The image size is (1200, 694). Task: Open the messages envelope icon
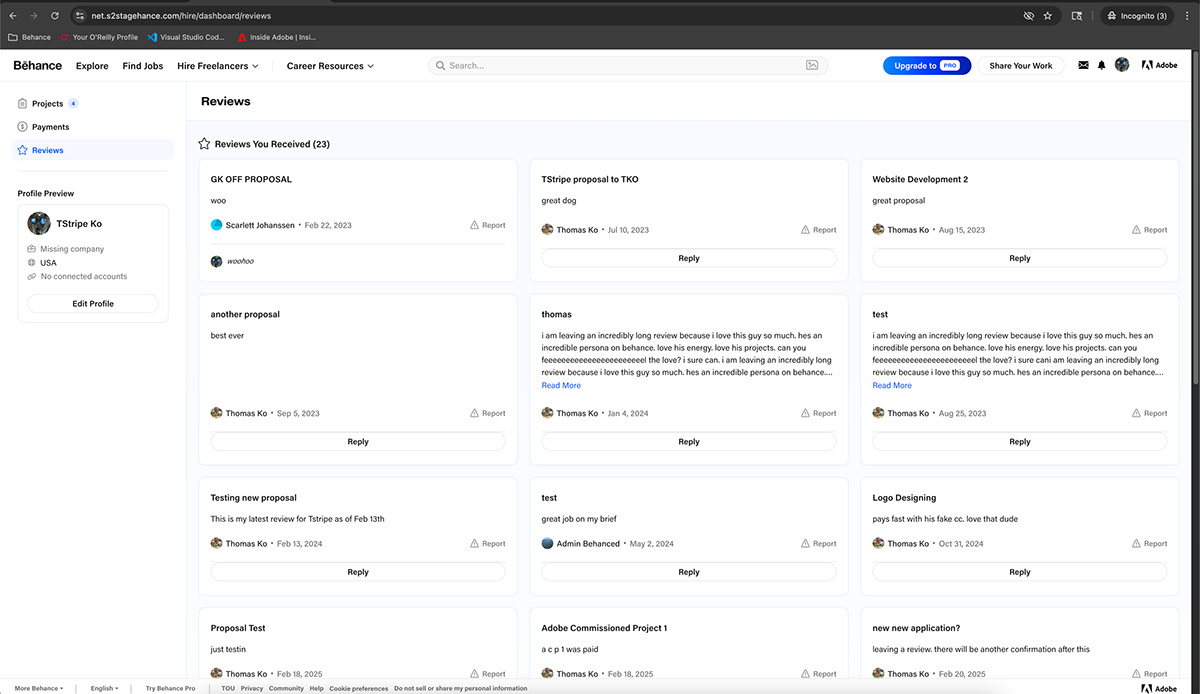click(1083, 66)
